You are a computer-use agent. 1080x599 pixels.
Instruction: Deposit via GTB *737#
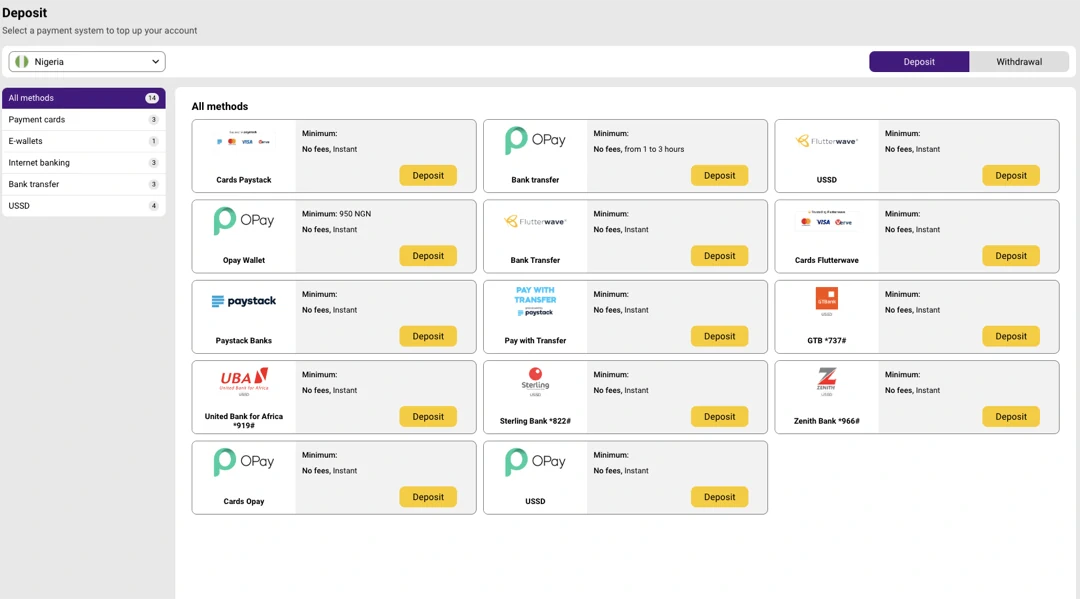point(1010,336)
